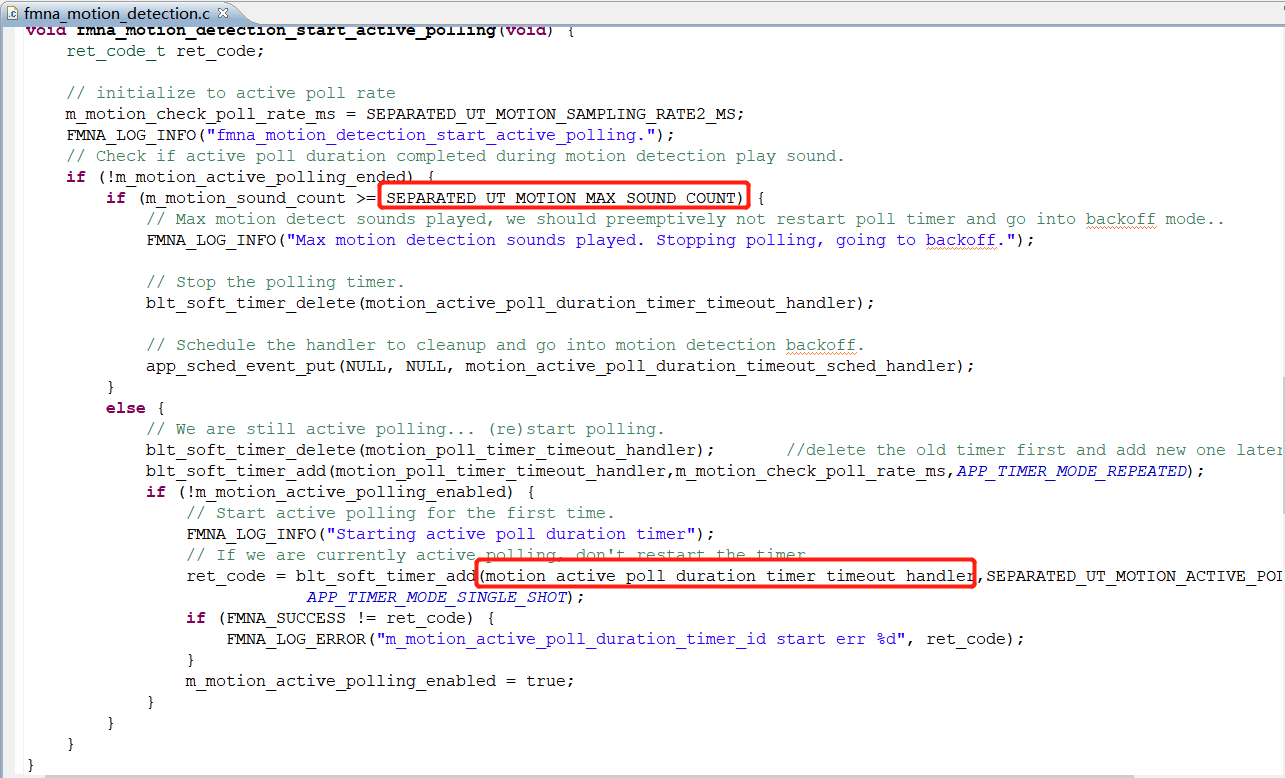Click the C file icon on editor tab
Viewport: 1285px width, 778px height.
click(12, 14)
